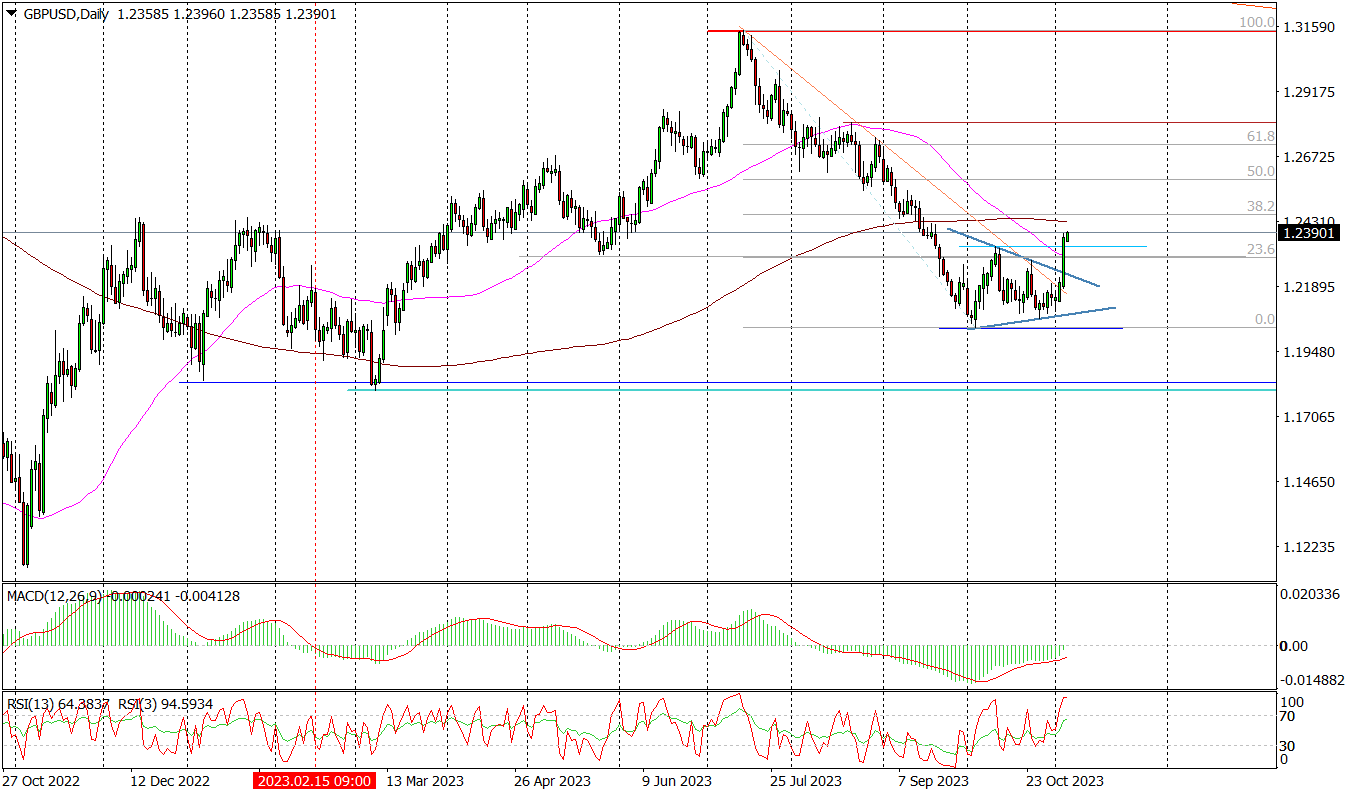Click the 1.31590 price axis label
This screenshot has width=1348, height=795.
[x=1309, y=27]
